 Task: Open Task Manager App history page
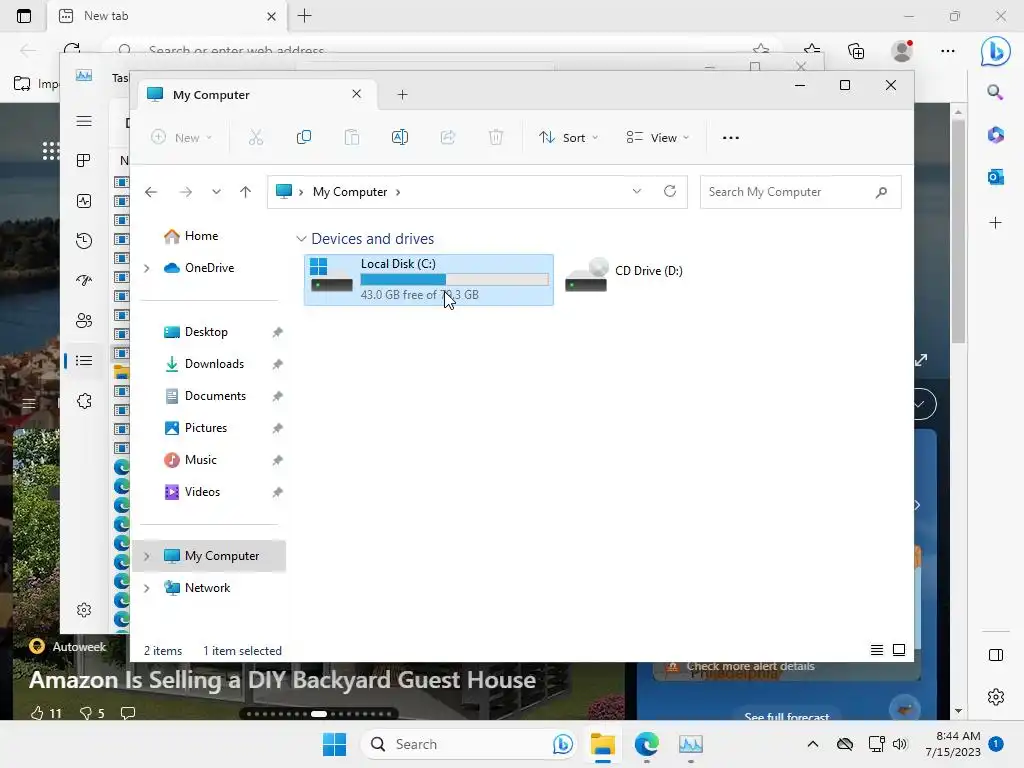[x=84, y=241]
